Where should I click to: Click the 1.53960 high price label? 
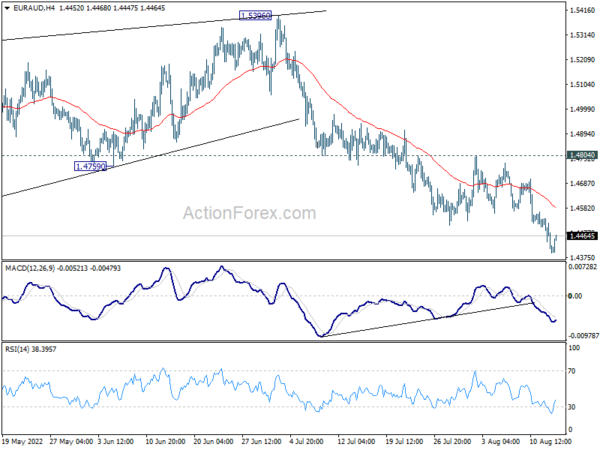[x=255, y=15]
